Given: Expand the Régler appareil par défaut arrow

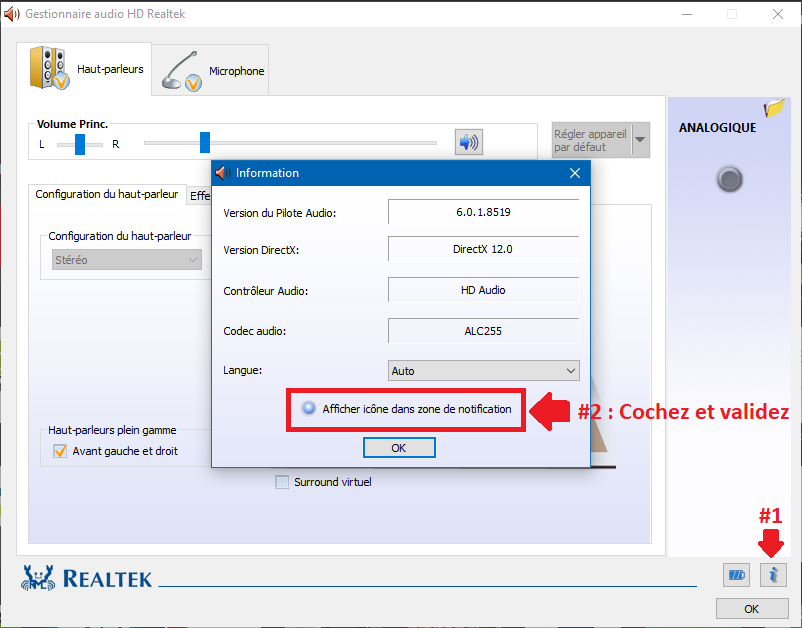Looking at the screenshot, I should tap(640, 140).
